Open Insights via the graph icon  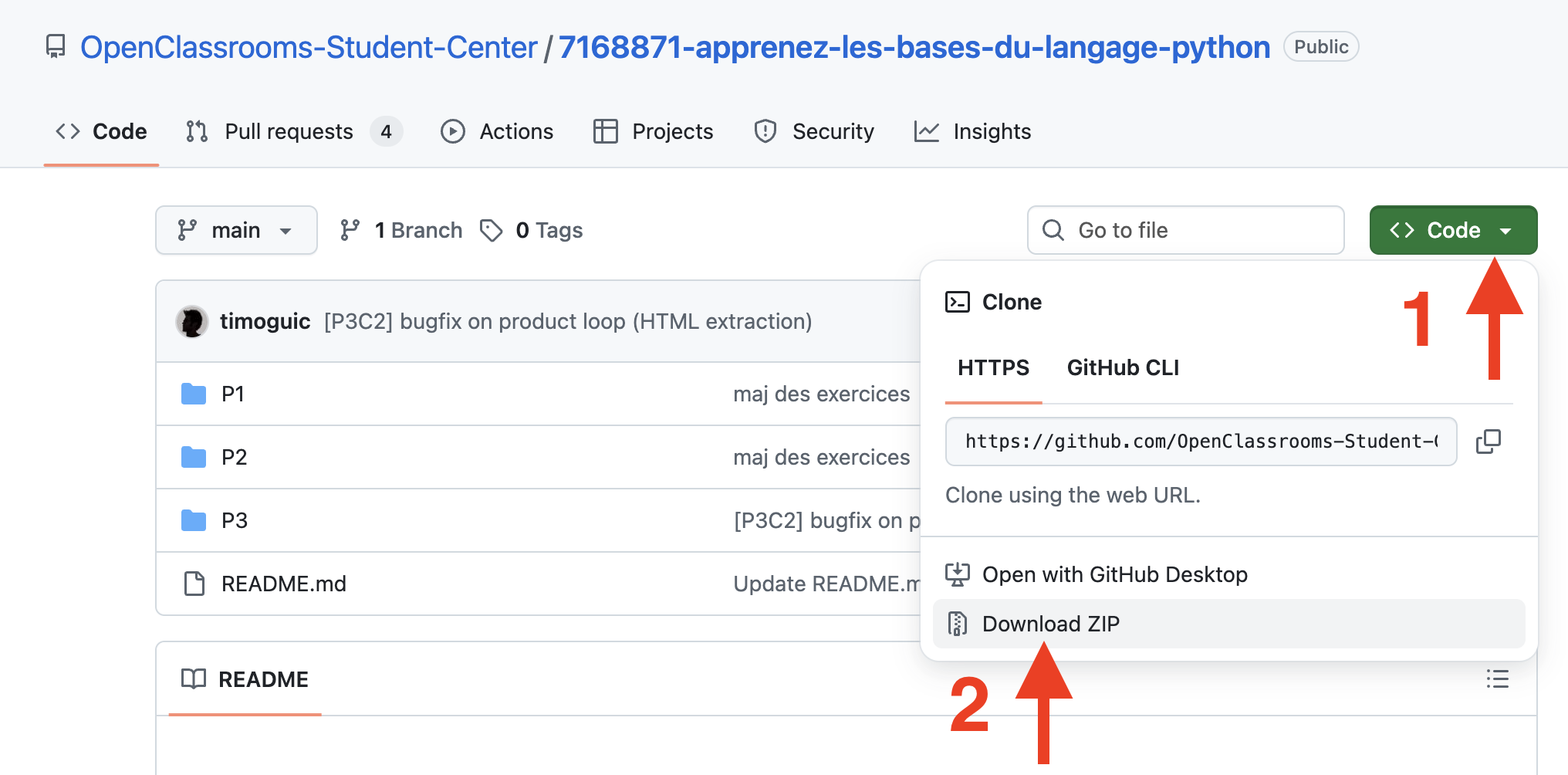(x=927, y=131)
